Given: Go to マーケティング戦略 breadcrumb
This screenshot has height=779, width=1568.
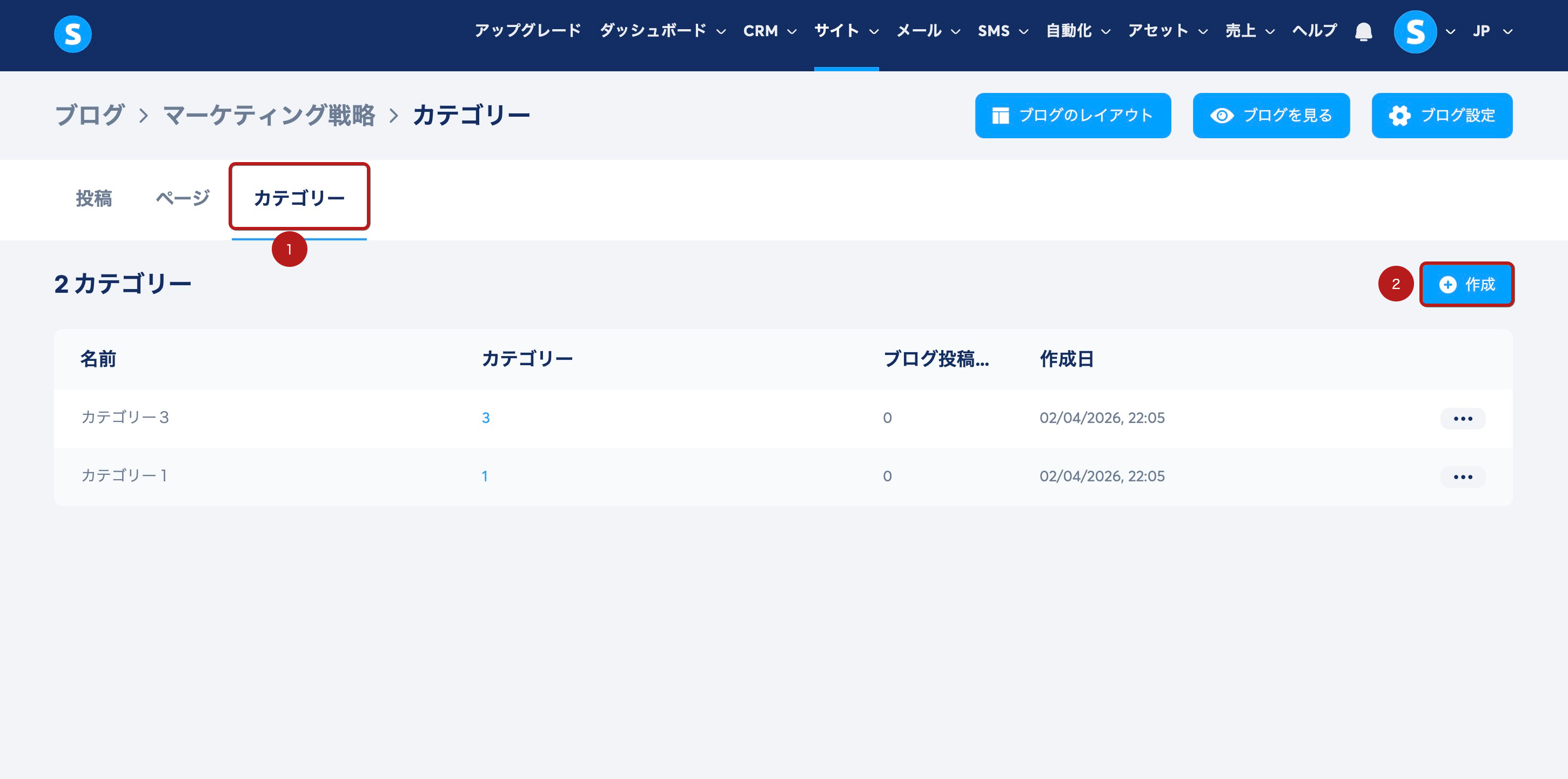Looking at the screenshot, I should point(269,116).
